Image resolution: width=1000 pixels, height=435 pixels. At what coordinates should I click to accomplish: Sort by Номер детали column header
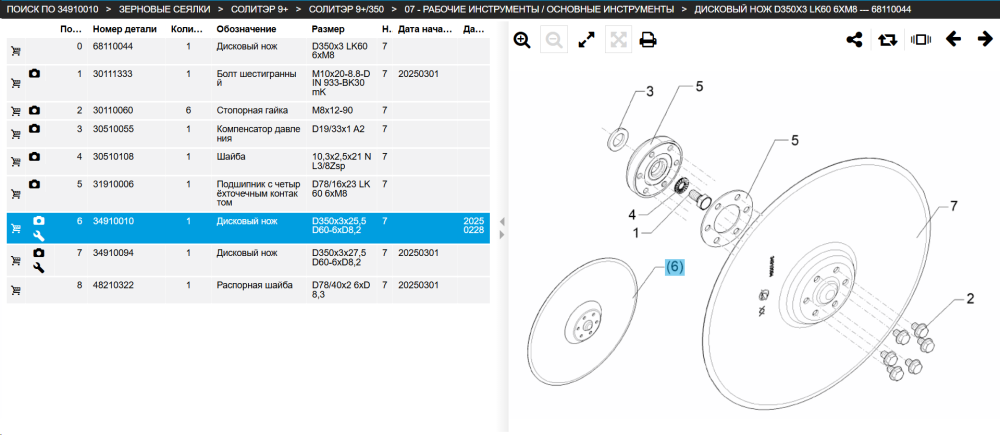click(121, 29)
